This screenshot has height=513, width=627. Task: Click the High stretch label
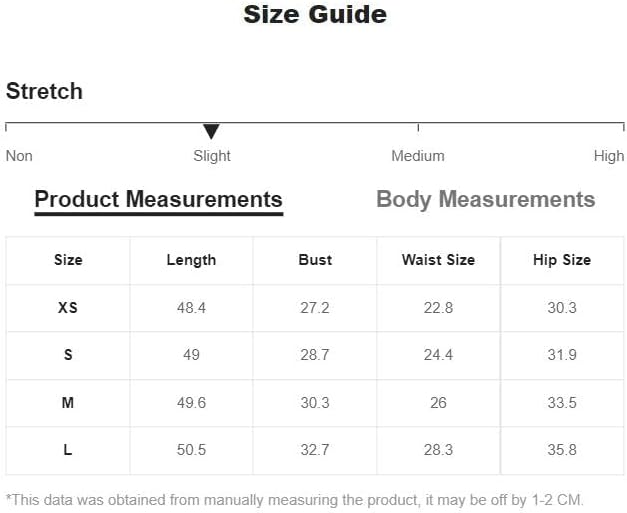point(609,156)
